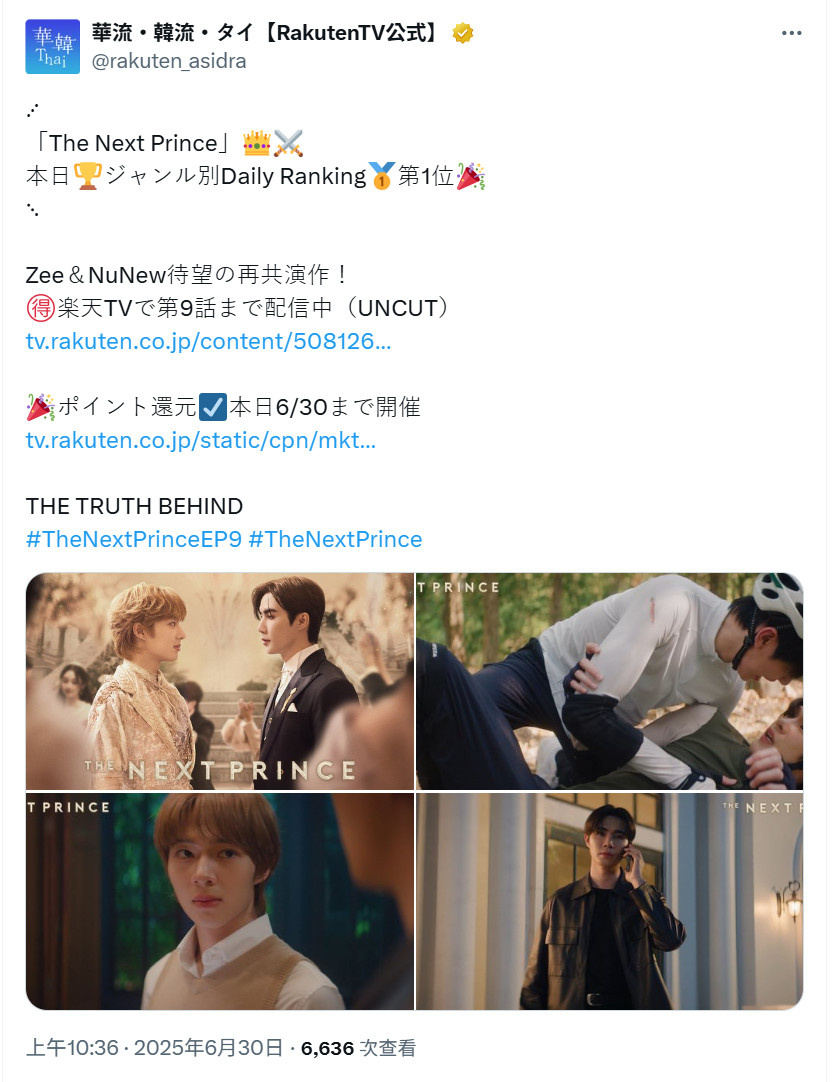Click the crown emoji after The Next Prince
The width and height of the screenshot is (836, 1082).
point(257,143)
